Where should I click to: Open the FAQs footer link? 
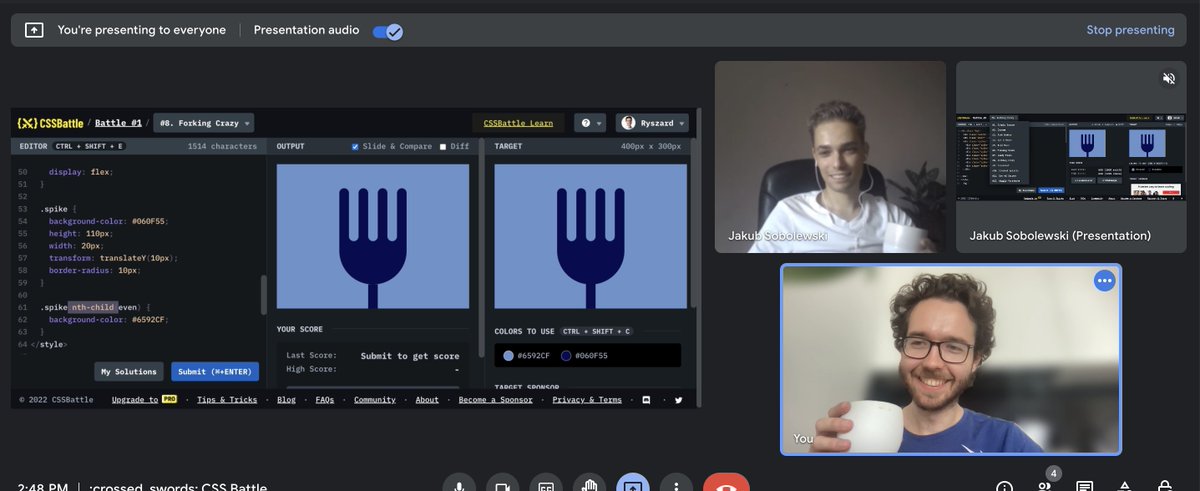325,400
